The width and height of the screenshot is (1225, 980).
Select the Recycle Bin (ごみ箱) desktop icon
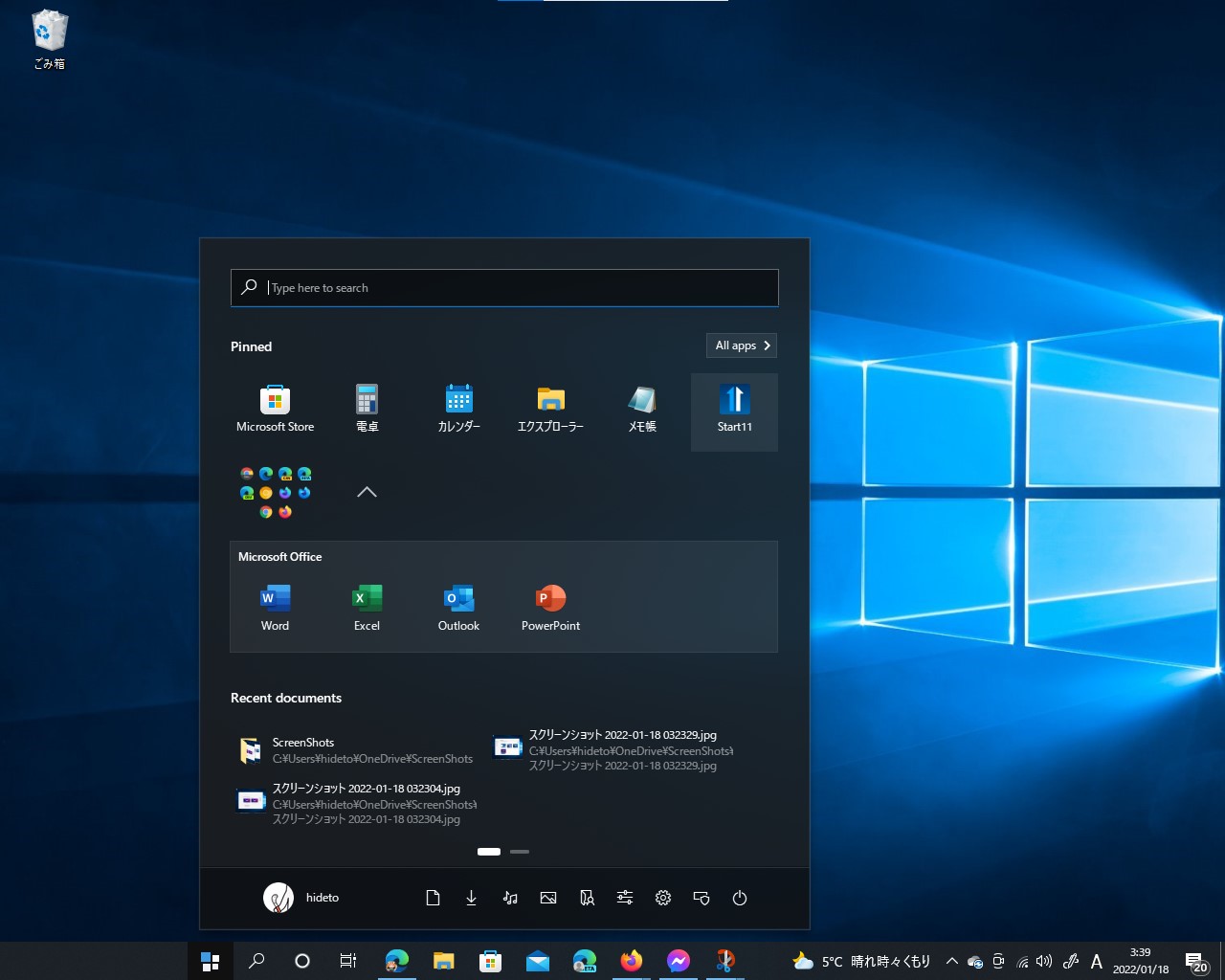50,39
